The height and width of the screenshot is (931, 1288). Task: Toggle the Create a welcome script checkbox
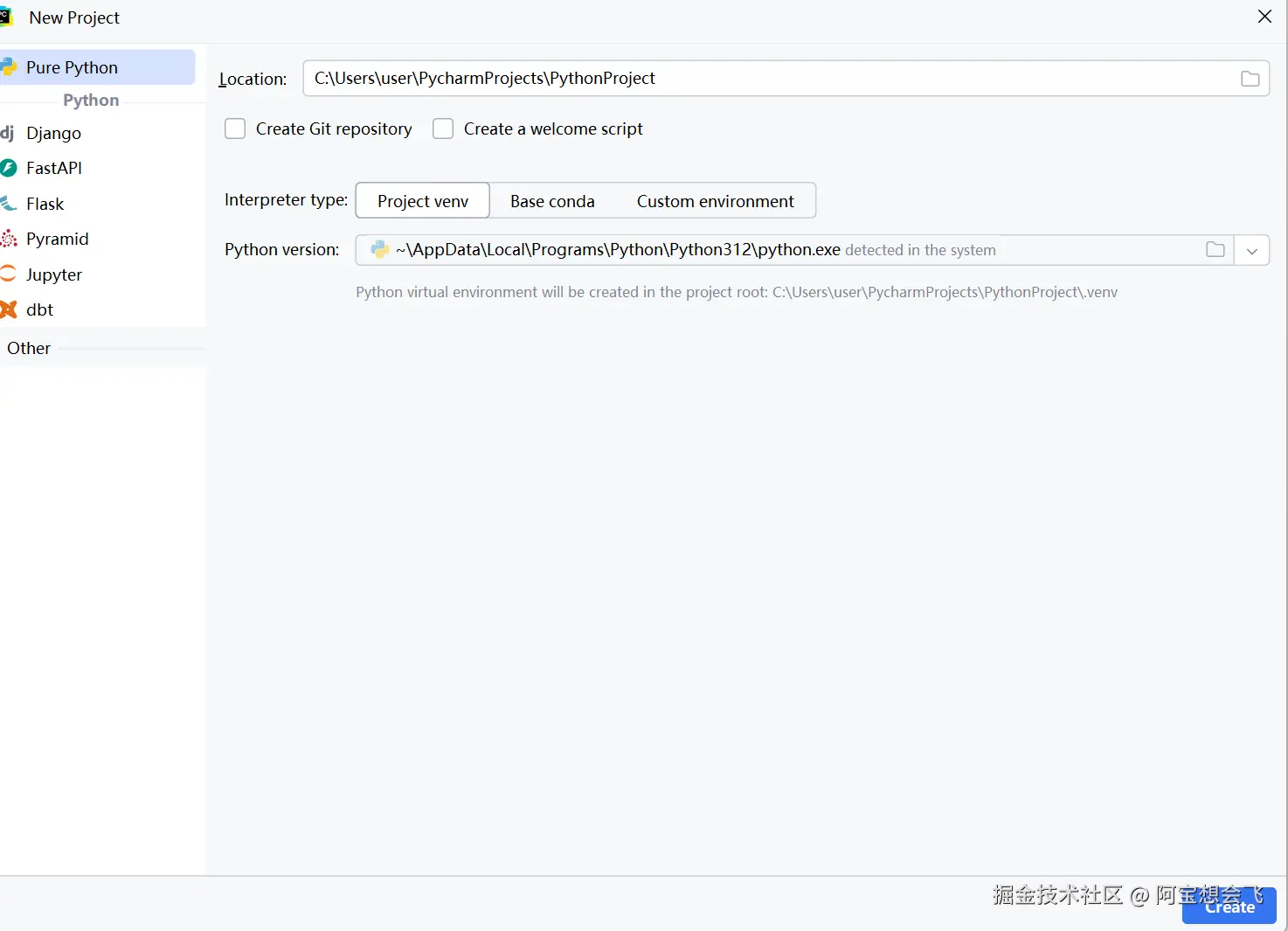tap(443, 129)
